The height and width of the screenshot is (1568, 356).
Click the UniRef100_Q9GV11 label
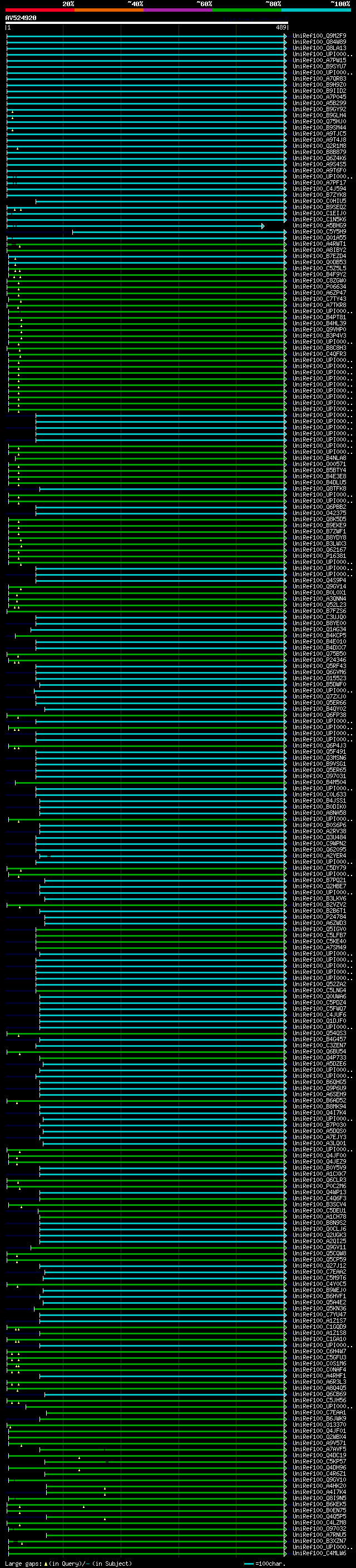click(x=319, y=1247)
